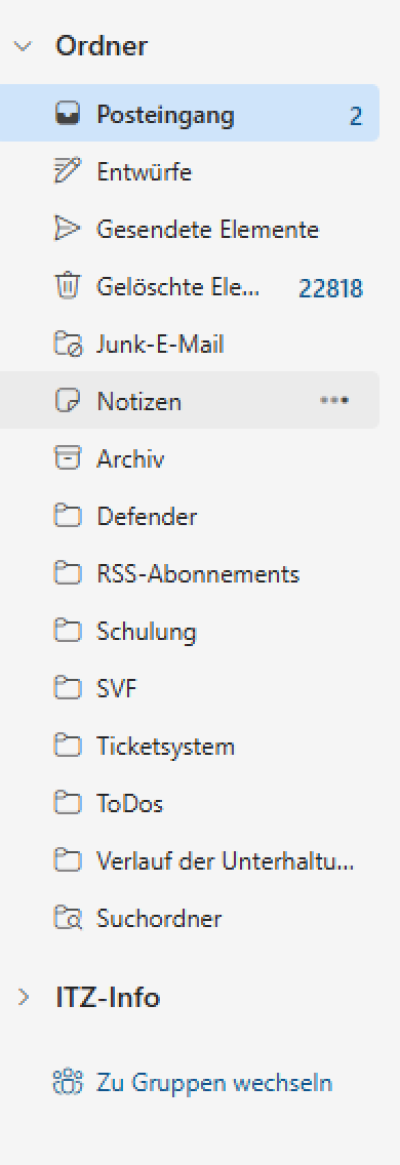This screenshot has width=400, height=1165.
Task: Open the three-dot menu on Notizen
Action: pyautogui.click(x=335, y=400)
